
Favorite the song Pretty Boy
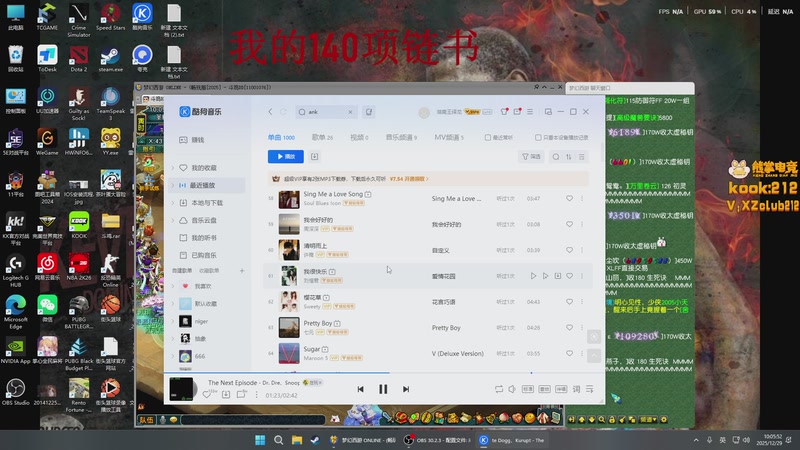569,328
